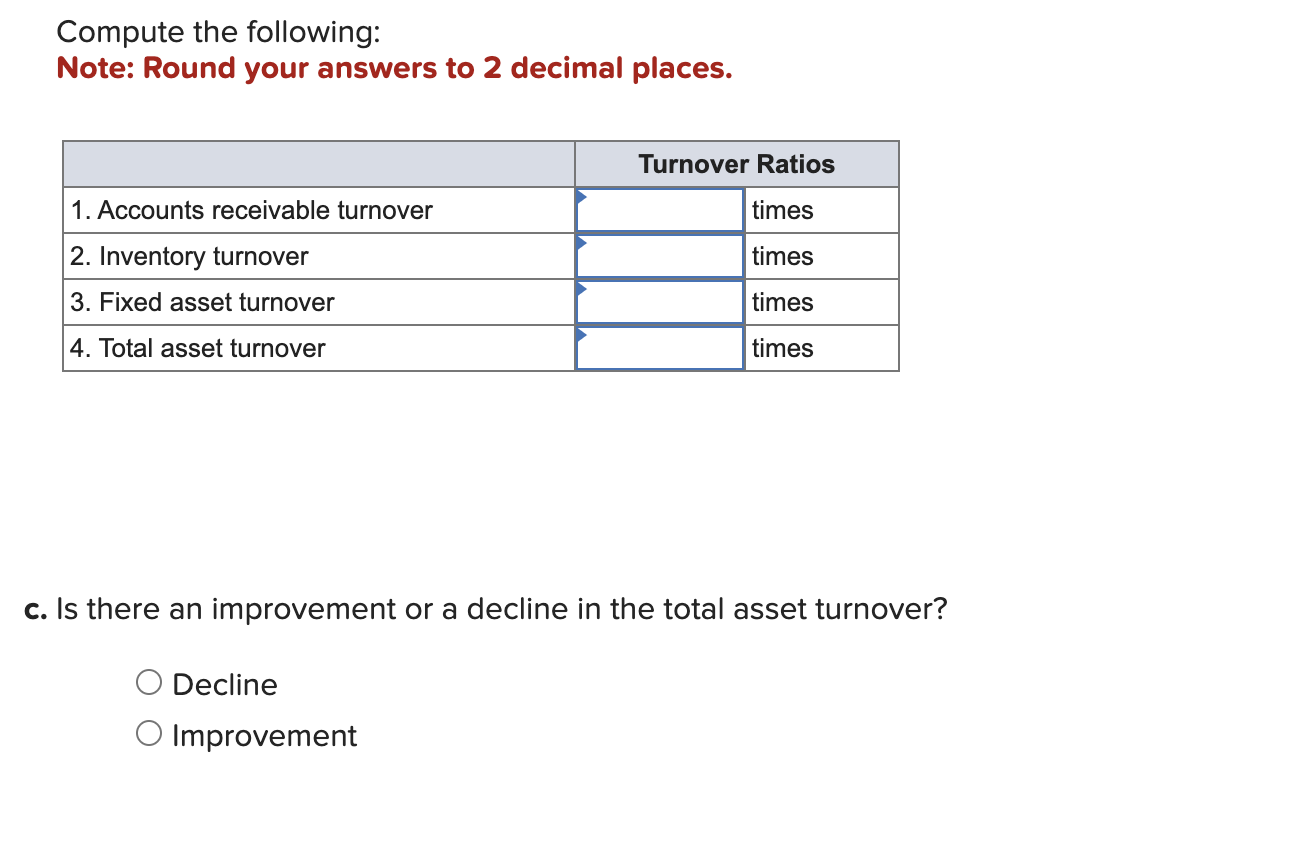The width and height of the screenshot is (1312, 860).
Task: Click the blue marker beside Fixed asset input
Action: click(580, 287)
